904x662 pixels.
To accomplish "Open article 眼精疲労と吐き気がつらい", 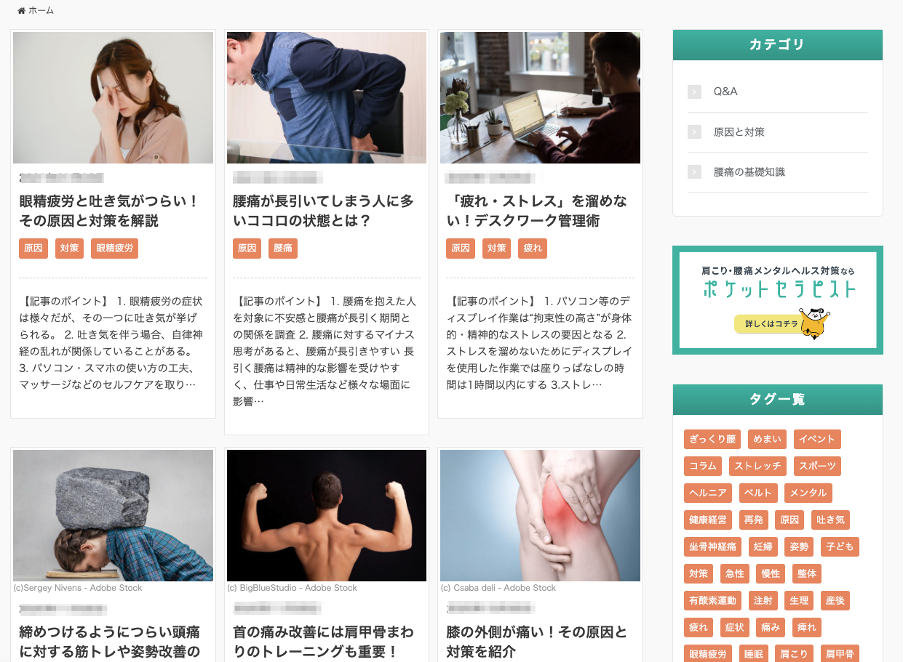I will [108, 210].
